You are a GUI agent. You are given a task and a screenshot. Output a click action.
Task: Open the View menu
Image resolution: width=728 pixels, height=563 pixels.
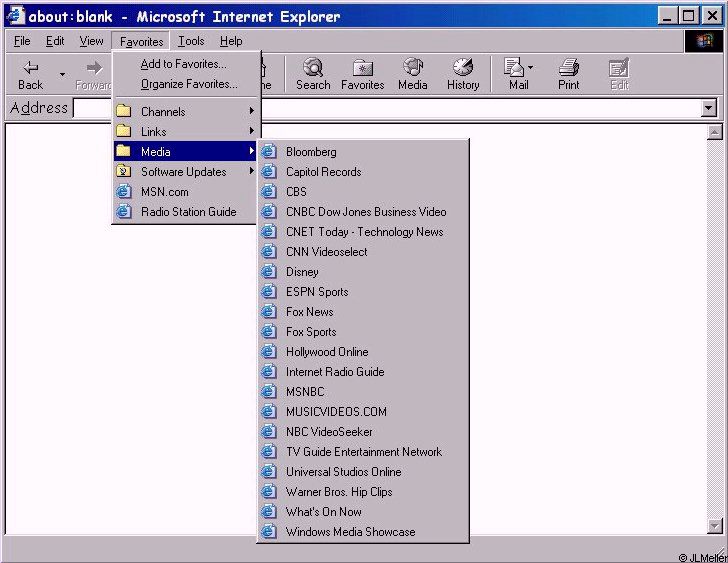(91, 41)
